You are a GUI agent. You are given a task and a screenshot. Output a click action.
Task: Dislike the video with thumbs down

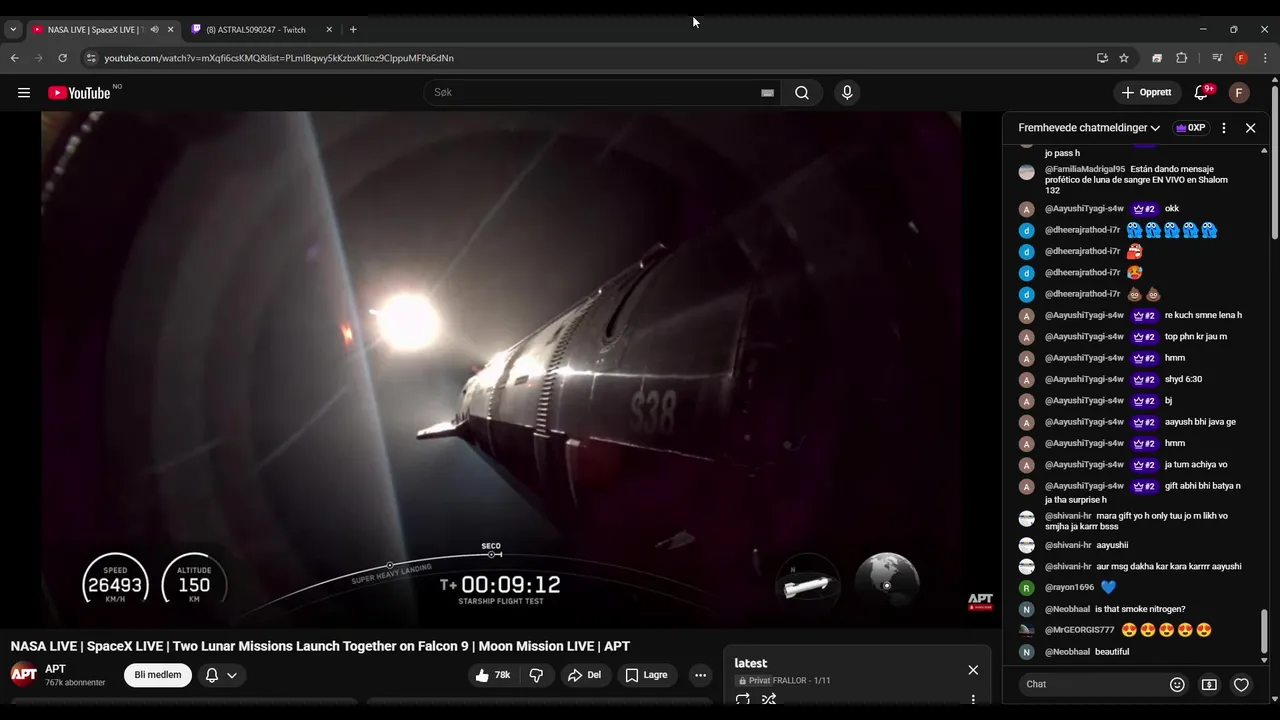[536, 675]
